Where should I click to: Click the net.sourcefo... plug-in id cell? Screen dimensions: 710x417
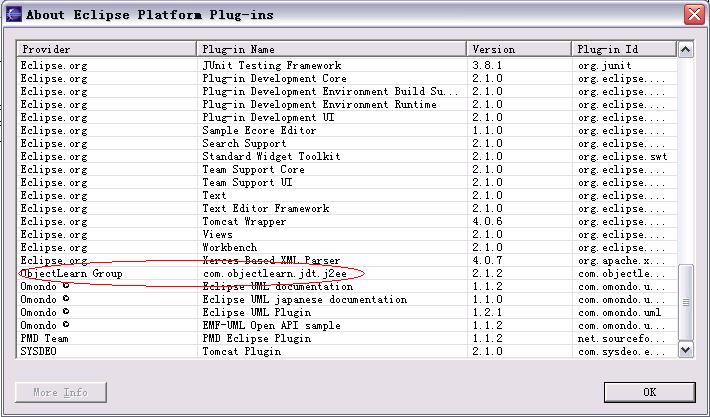coord(621,339)
